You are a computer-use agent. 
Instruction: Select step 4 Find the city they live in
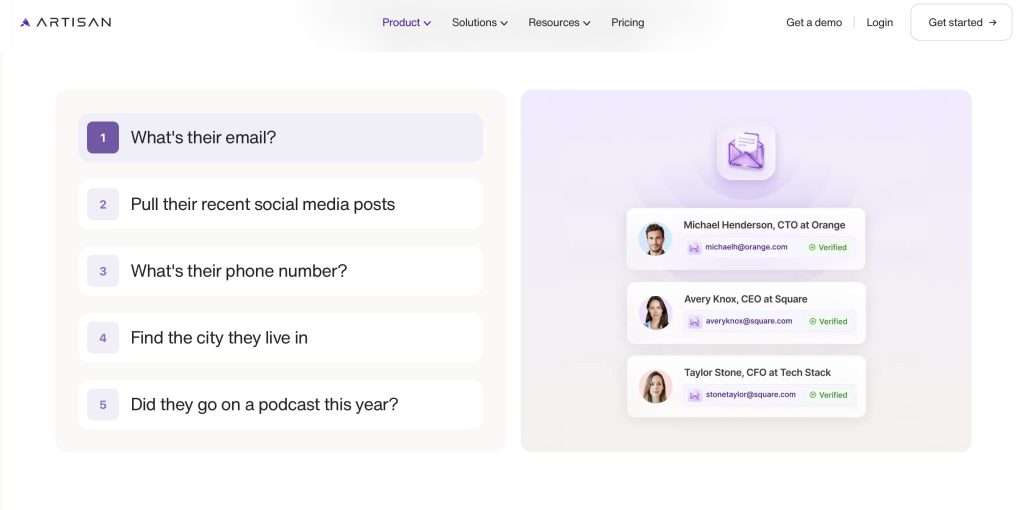click(x=280, y=338)
